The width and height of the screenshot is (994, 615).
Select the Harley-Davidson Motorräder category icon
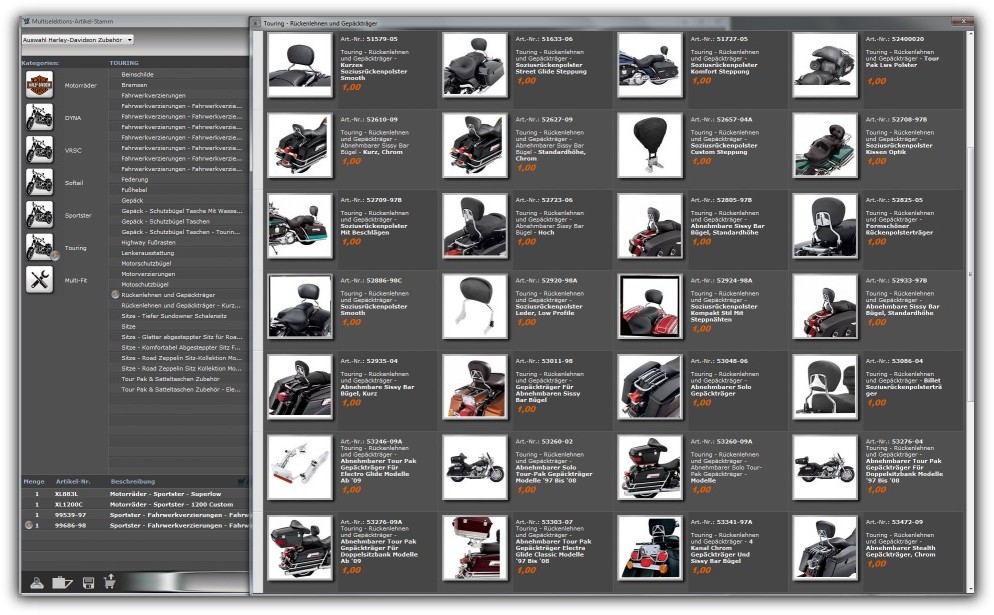coord(39,86)
